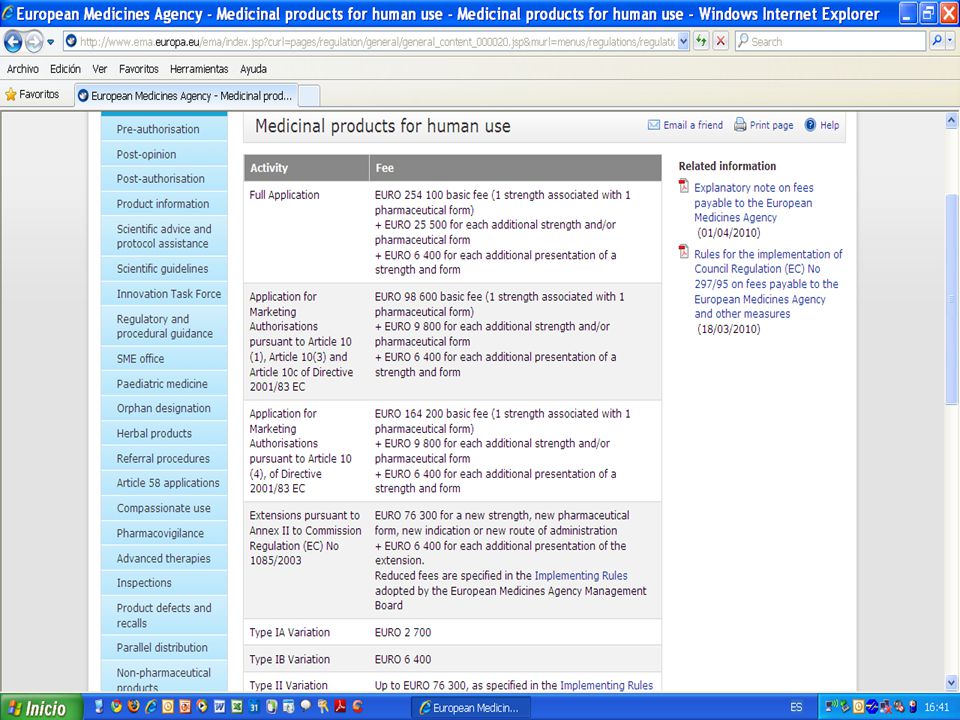Open the Ver menu

(x=100, y=69)
